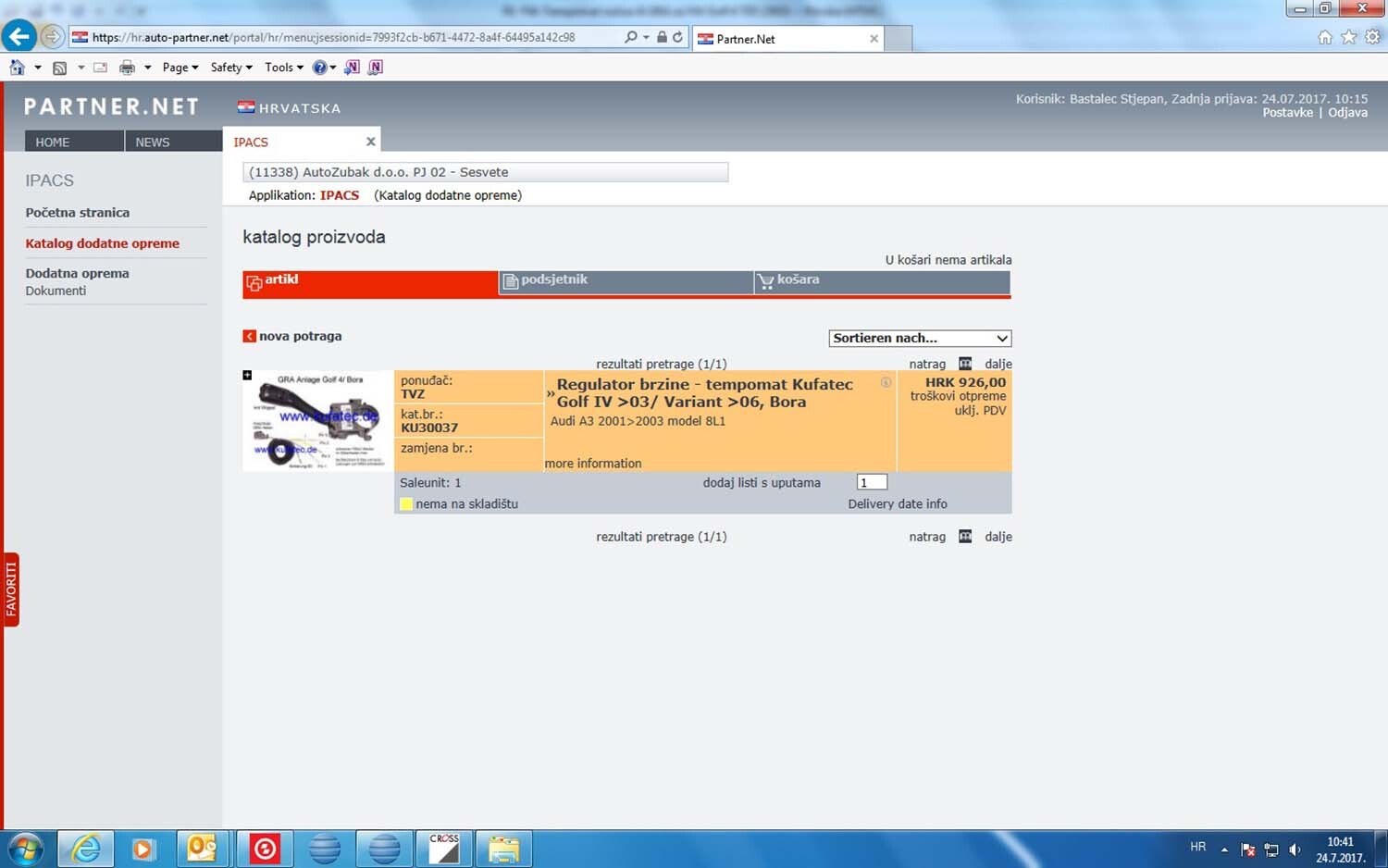Click dodaj listi s uputama link
Screen dimensions: 1388x868
pos(762,483)
